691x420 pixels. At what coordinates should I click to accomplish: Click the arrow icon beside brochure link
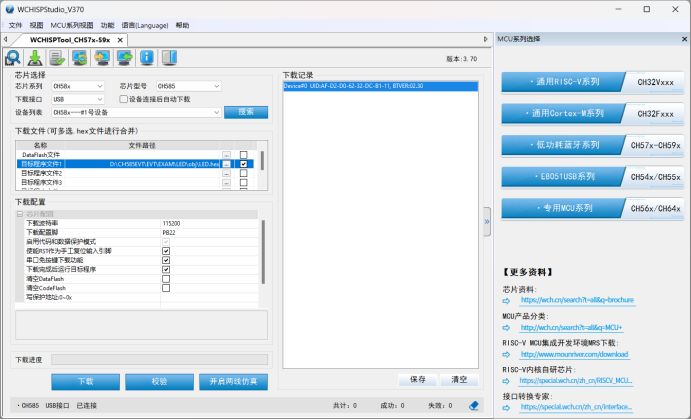pyautogui.click(x=506, y=301)
